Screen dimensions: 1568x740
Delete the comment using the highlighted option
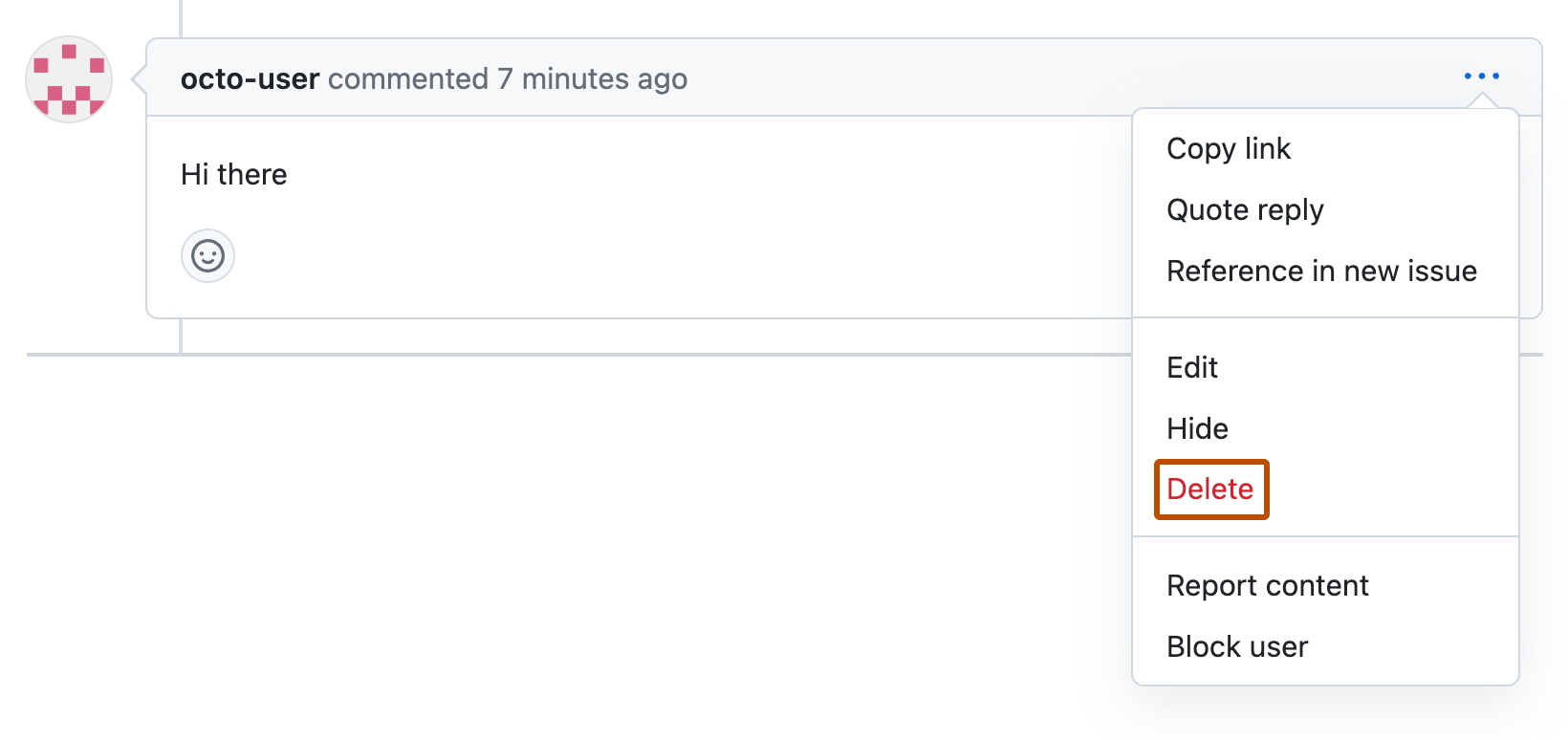1210,489
